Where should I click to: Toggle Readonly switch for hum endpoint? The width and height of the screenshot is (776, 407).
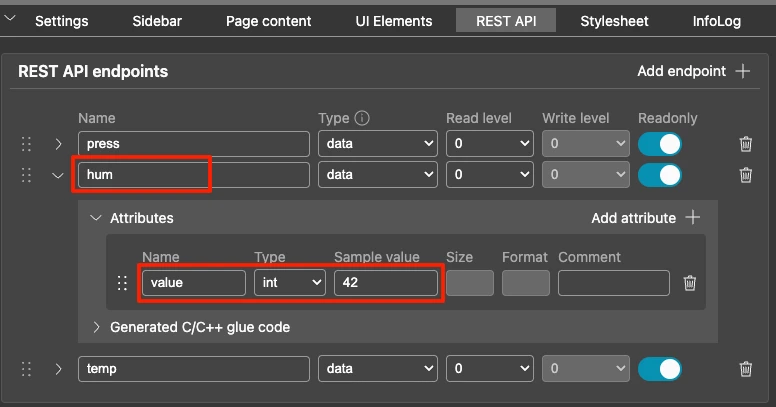click(660, 175)
